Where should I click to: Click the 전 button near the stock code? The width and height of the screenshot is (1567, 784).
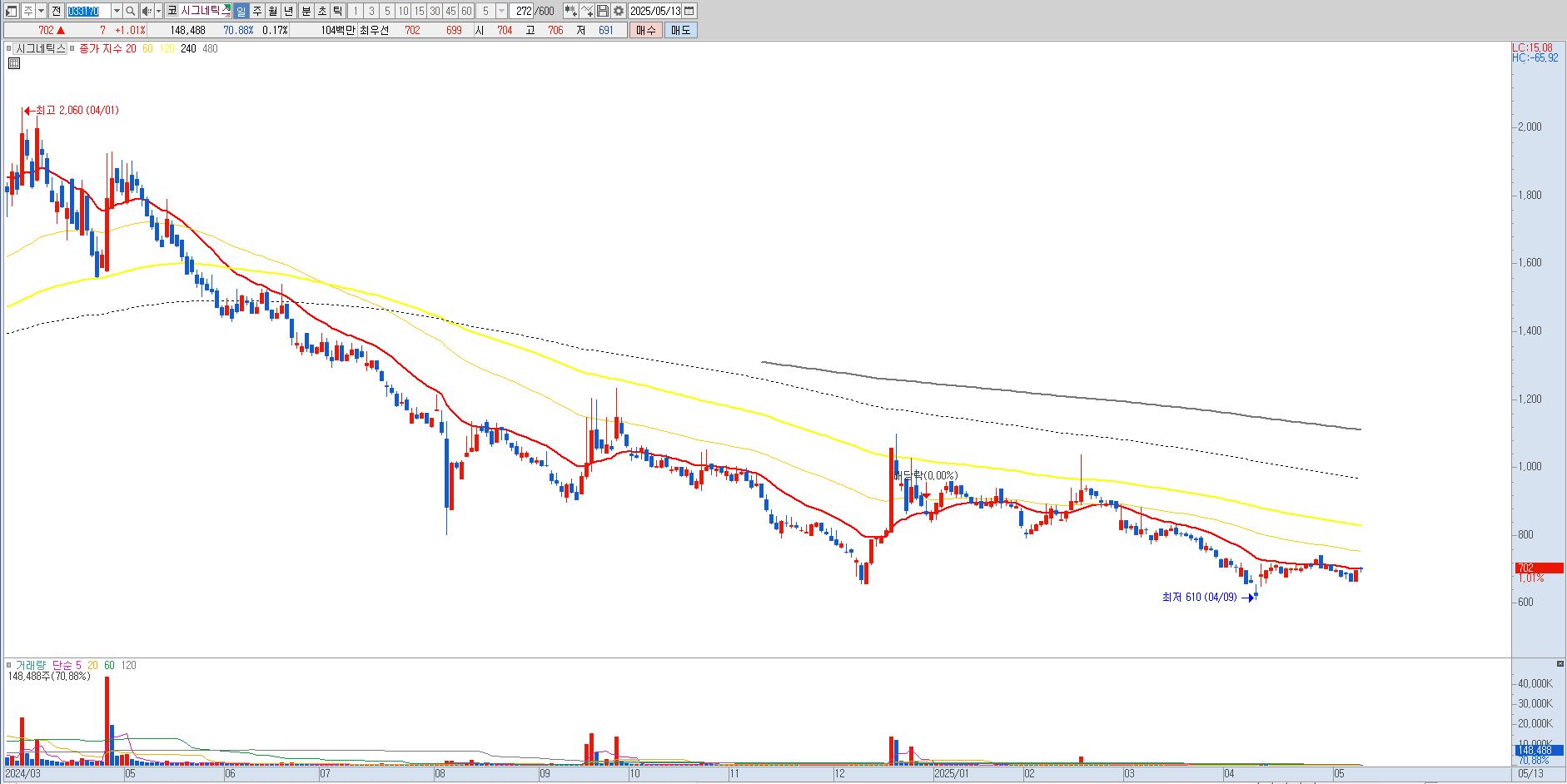(x=56, y=11)
